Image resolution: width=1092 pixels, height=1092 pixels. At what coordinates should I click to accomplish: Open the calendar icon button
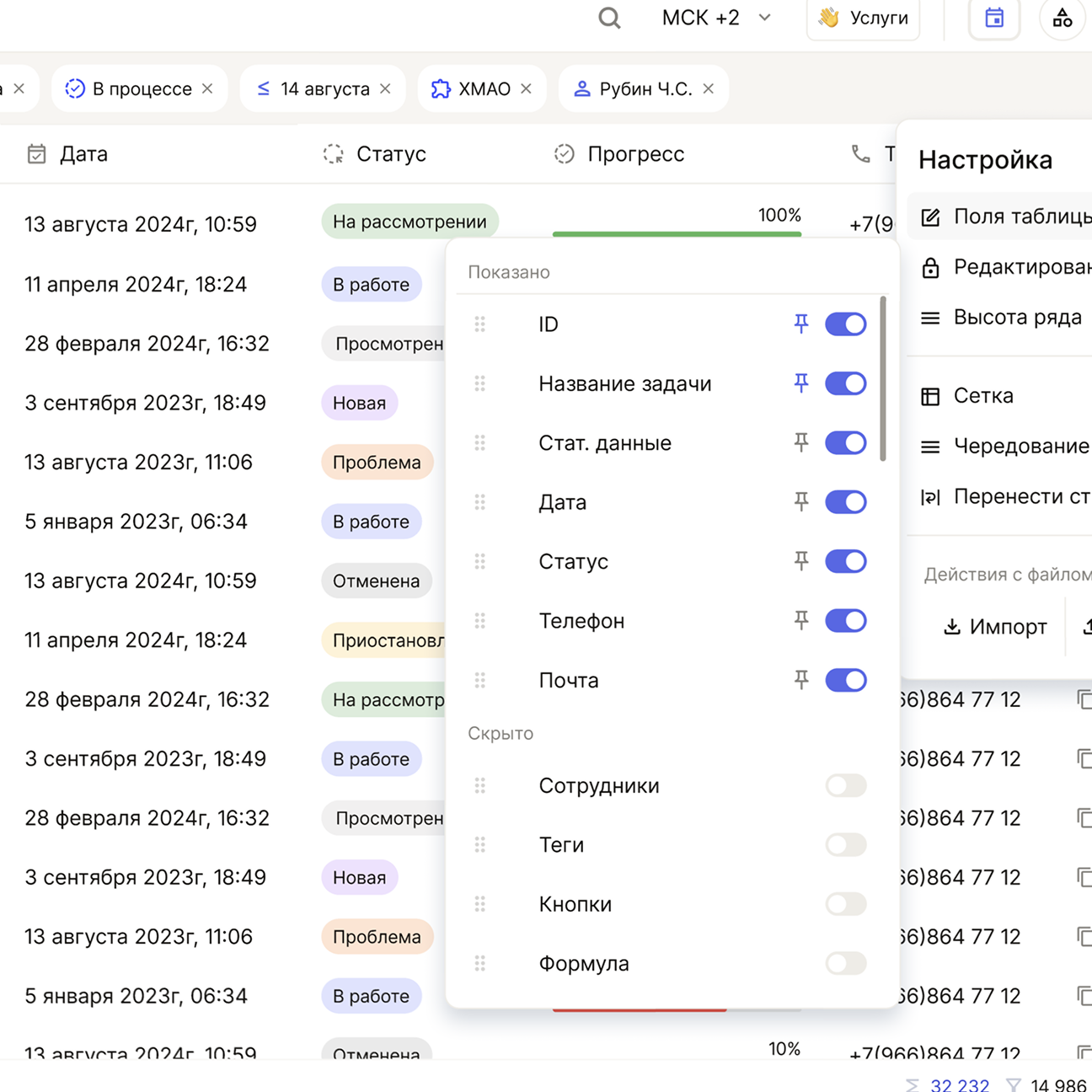coord(994,18)
